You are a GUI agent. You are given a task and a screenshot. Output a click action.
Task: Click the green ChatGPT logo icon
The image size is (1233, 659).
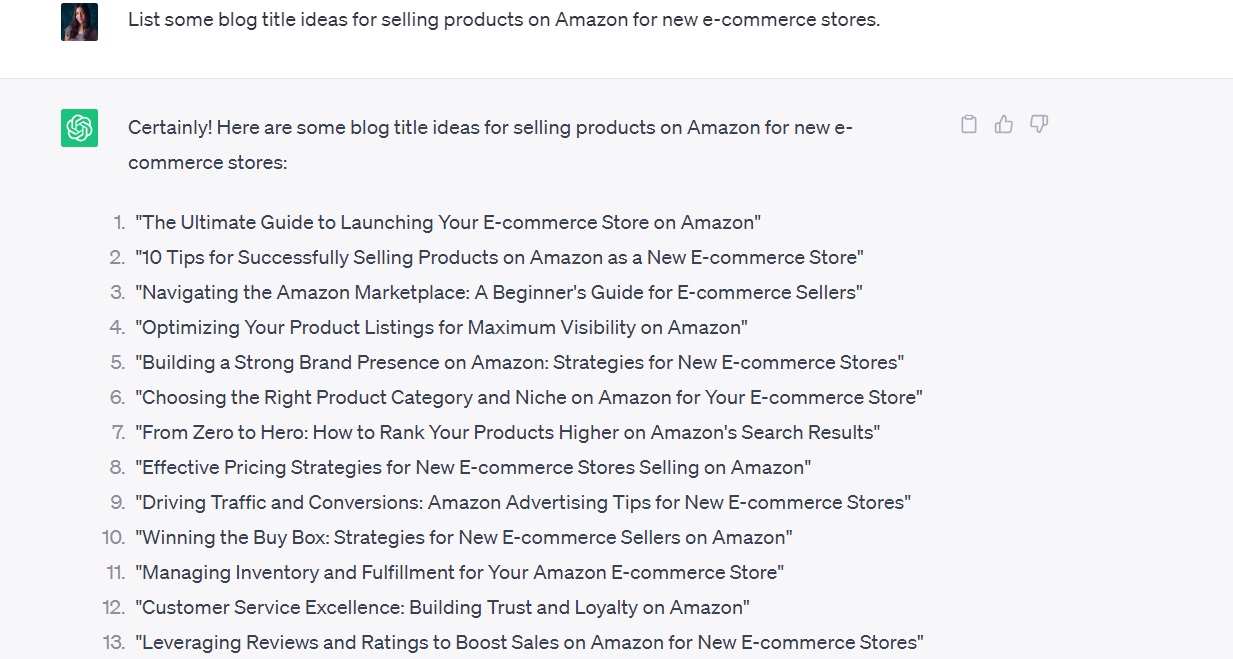click(x=80, y=128)
